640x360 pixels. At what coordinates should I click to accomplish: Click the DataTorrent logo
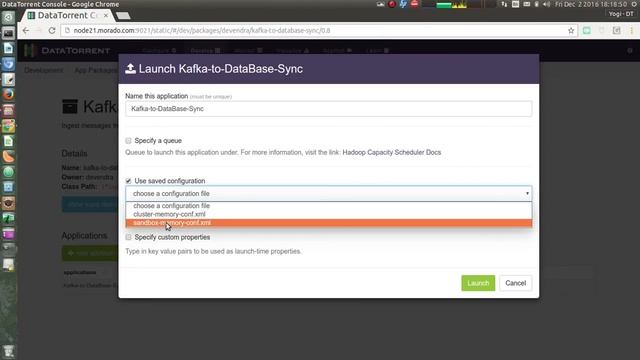(67, 51)
